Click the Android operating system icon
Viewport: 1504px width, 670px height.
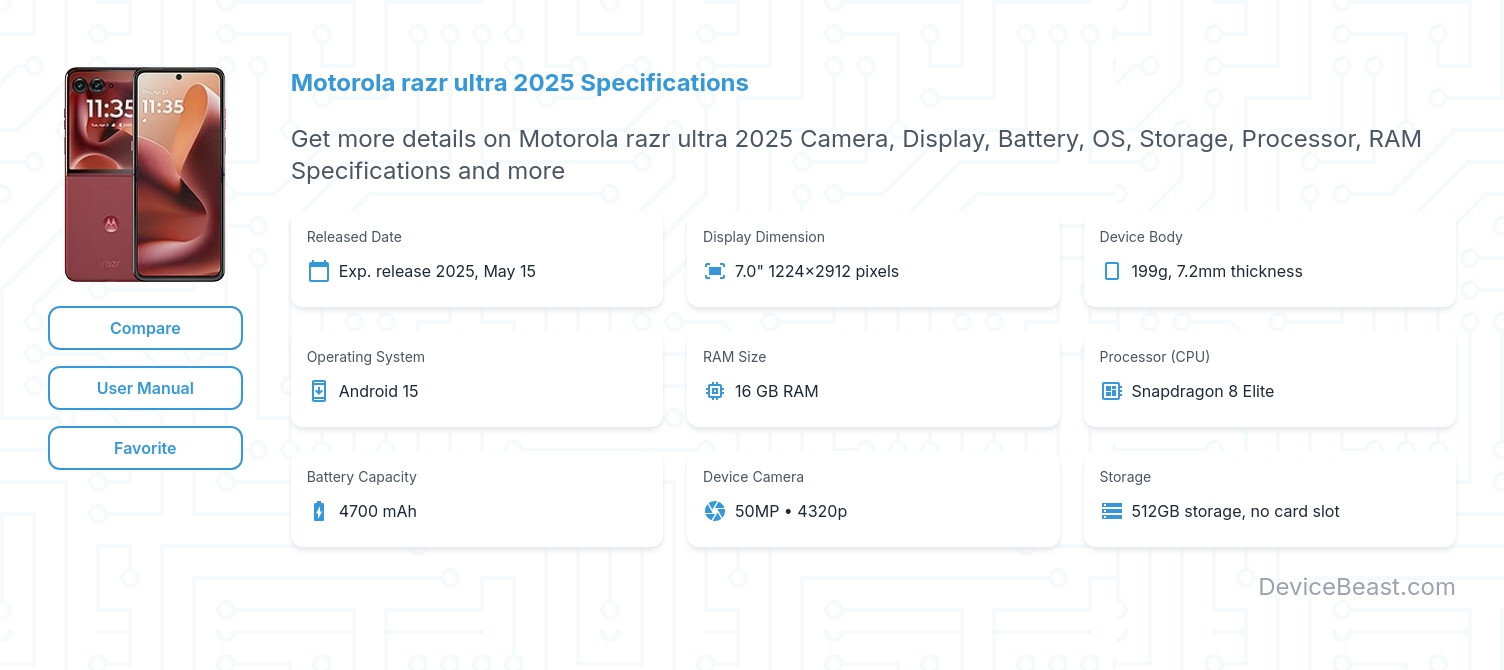(x=319, y=391)
